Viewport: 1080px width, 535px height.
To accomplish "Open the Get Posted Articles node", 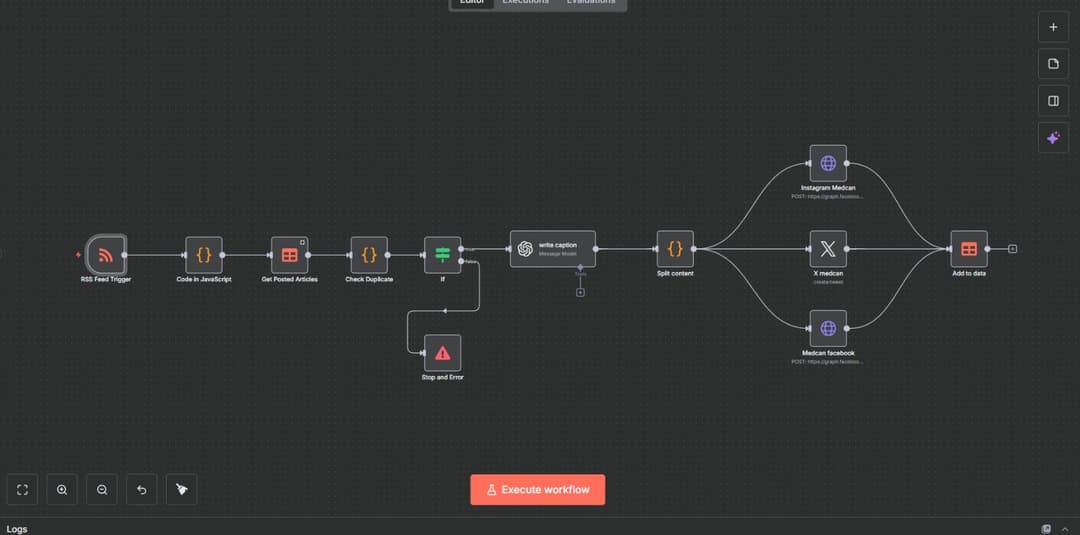I will click(x=289, y=255).
